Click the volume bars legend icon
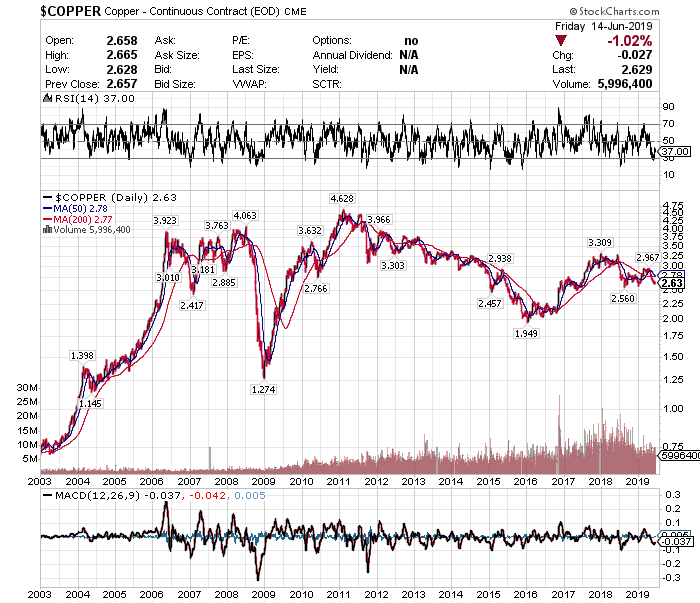 [47, 230]
